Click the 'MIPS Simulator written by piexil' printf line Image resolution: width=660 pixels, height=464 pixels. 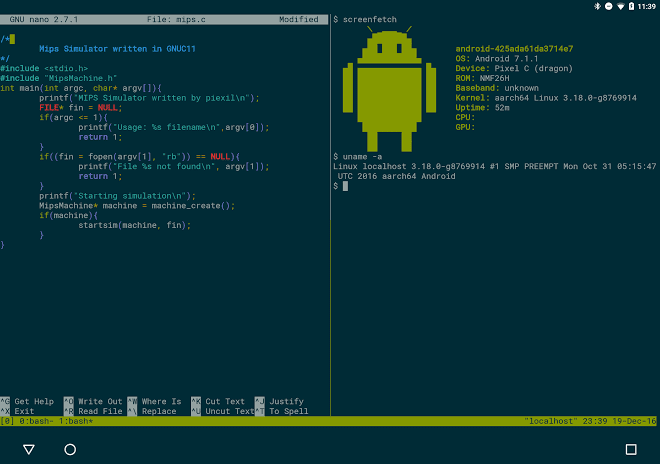coord(149,98)
